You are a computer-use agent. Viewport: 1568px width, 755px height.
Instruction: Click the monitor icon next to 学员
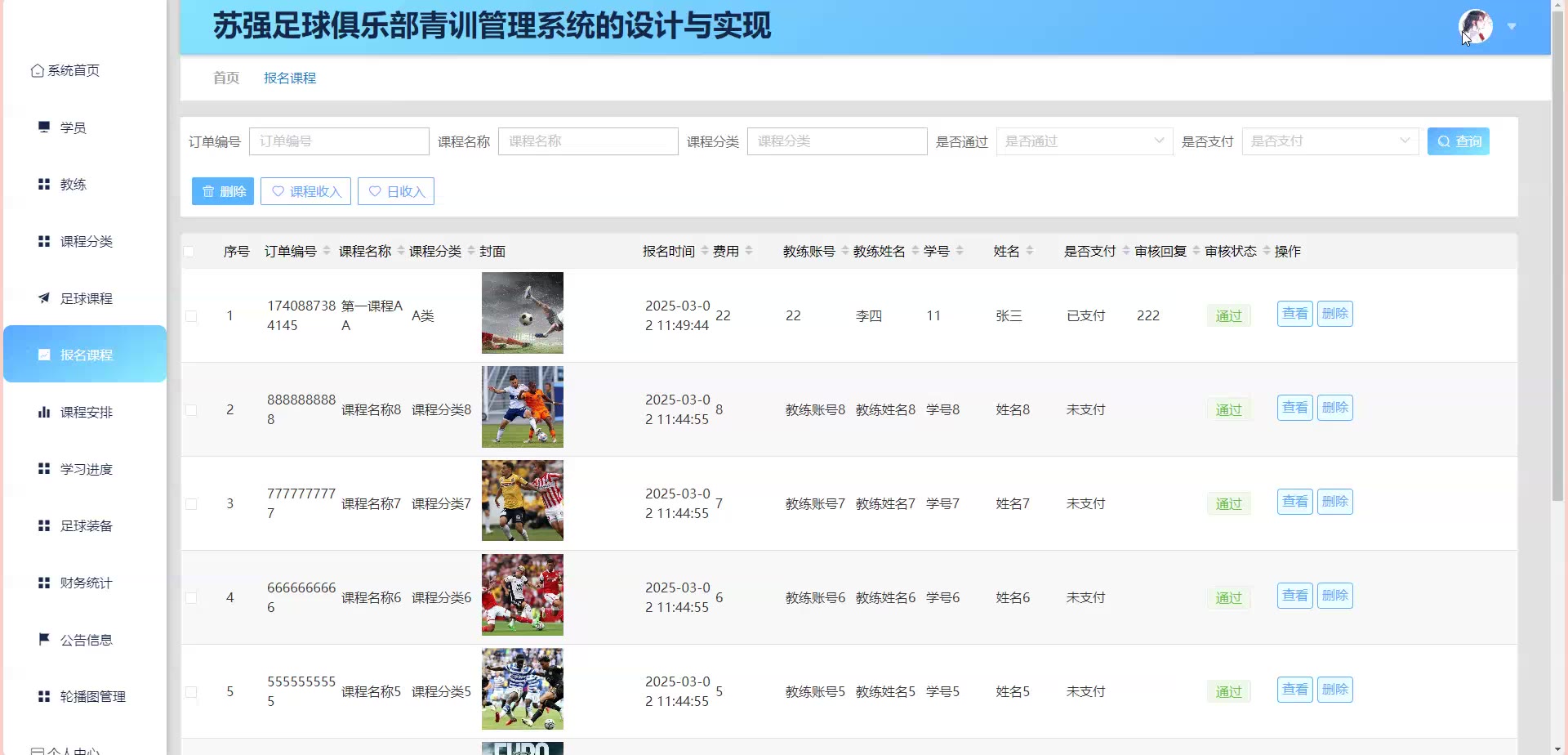pos(44,127)
